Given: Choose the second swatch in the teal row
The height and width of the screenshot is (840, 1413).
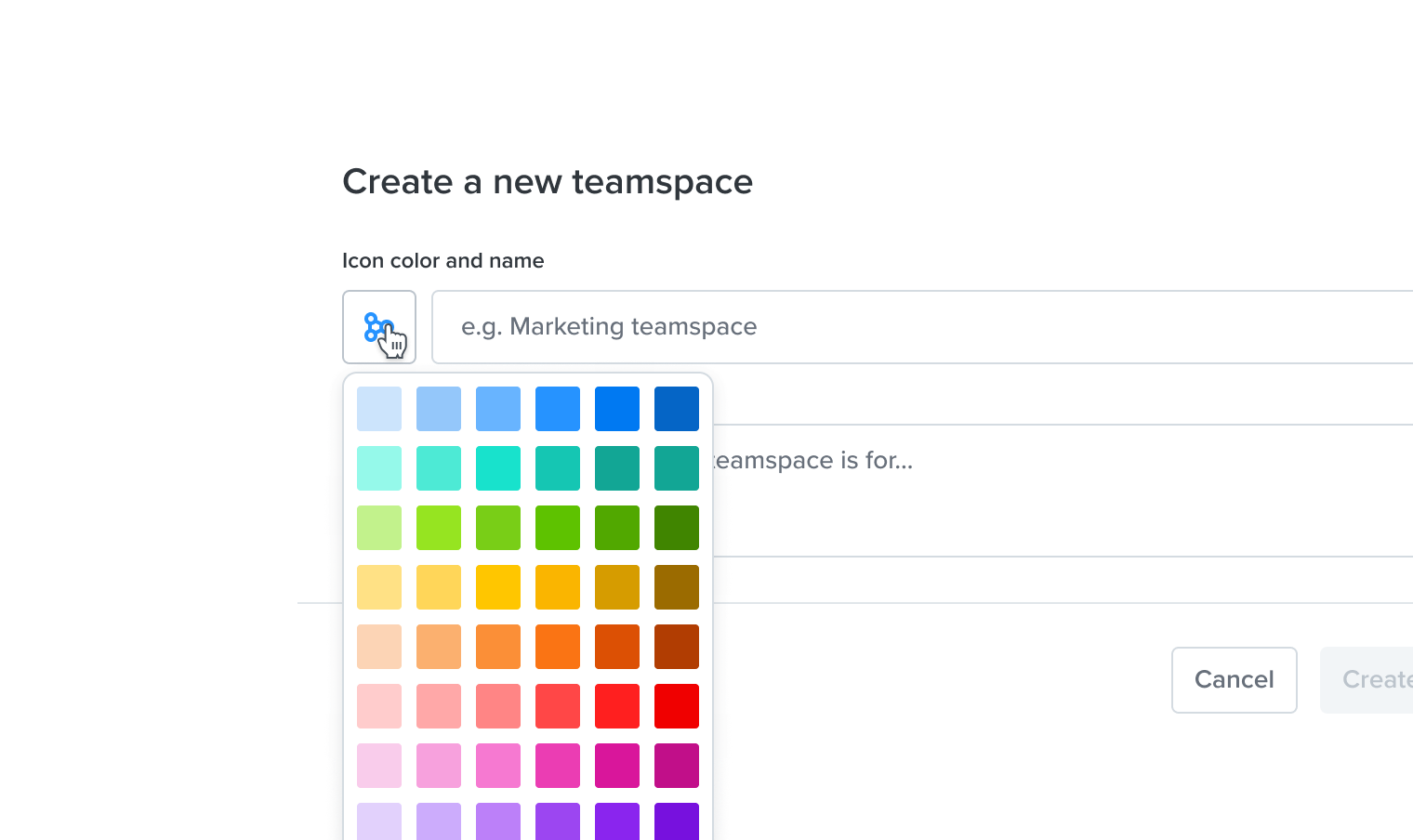Looking at the screenshot, I should 439,468.
